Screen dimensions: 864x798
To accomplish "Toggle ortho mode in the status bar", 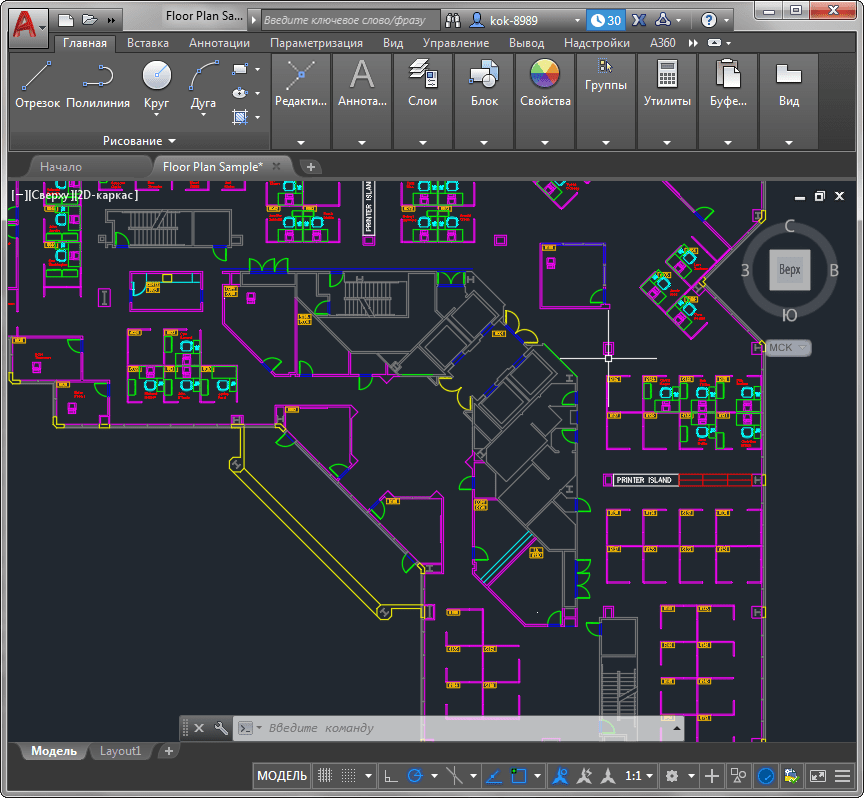I will [x=390, y=776].
